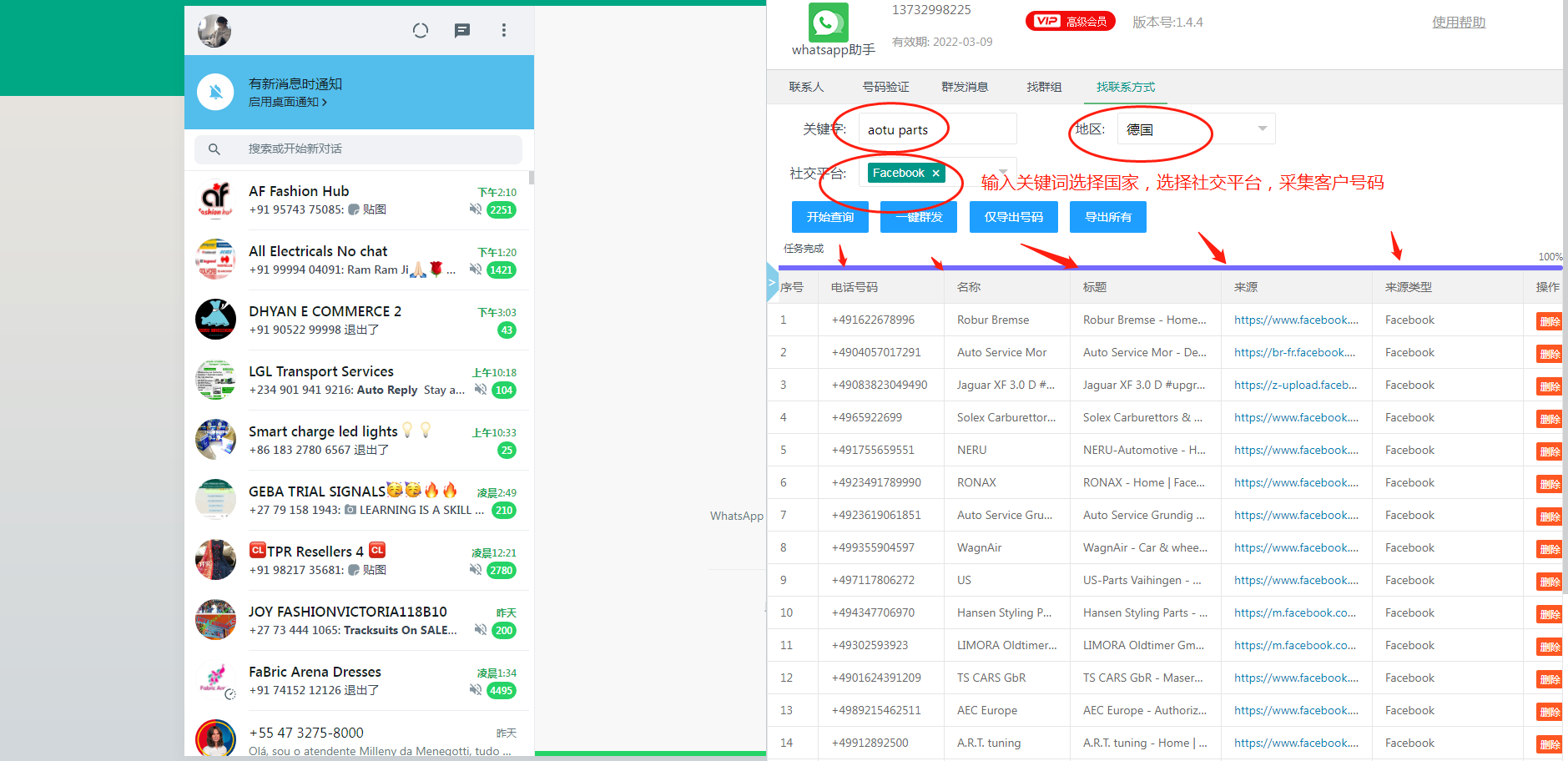The width and height of the screenshot is (1568, 761).
Task: Click the muted bell notification icon
Action: [215, 92]
